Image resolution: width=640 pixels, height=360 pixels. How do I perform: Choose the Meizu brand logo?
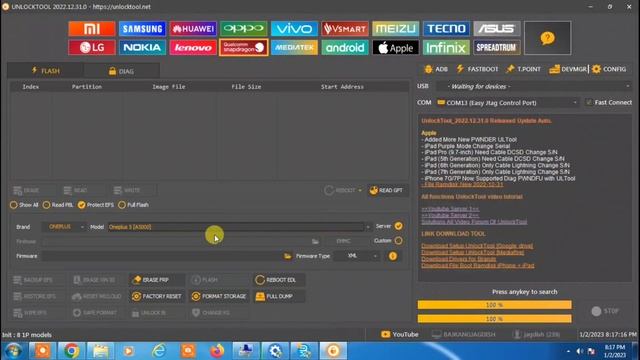(396, 29)
